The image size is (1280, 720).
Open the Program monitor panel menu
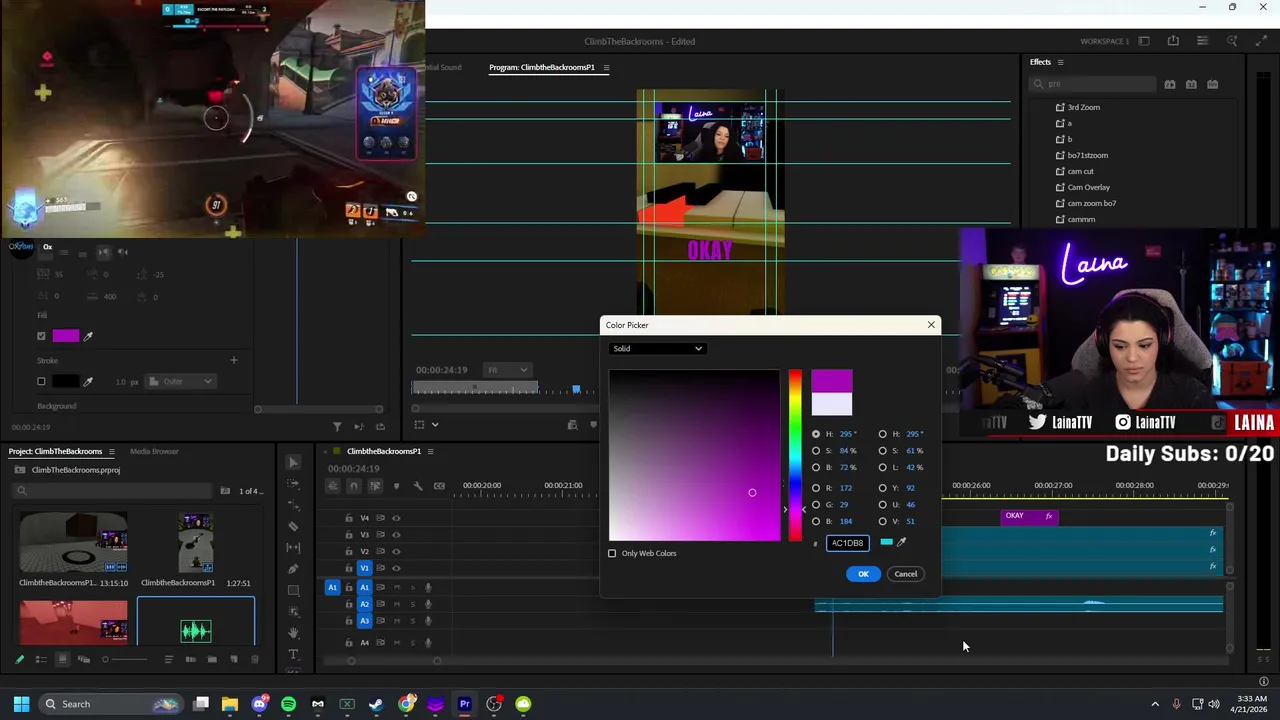(x=606, y=68)
